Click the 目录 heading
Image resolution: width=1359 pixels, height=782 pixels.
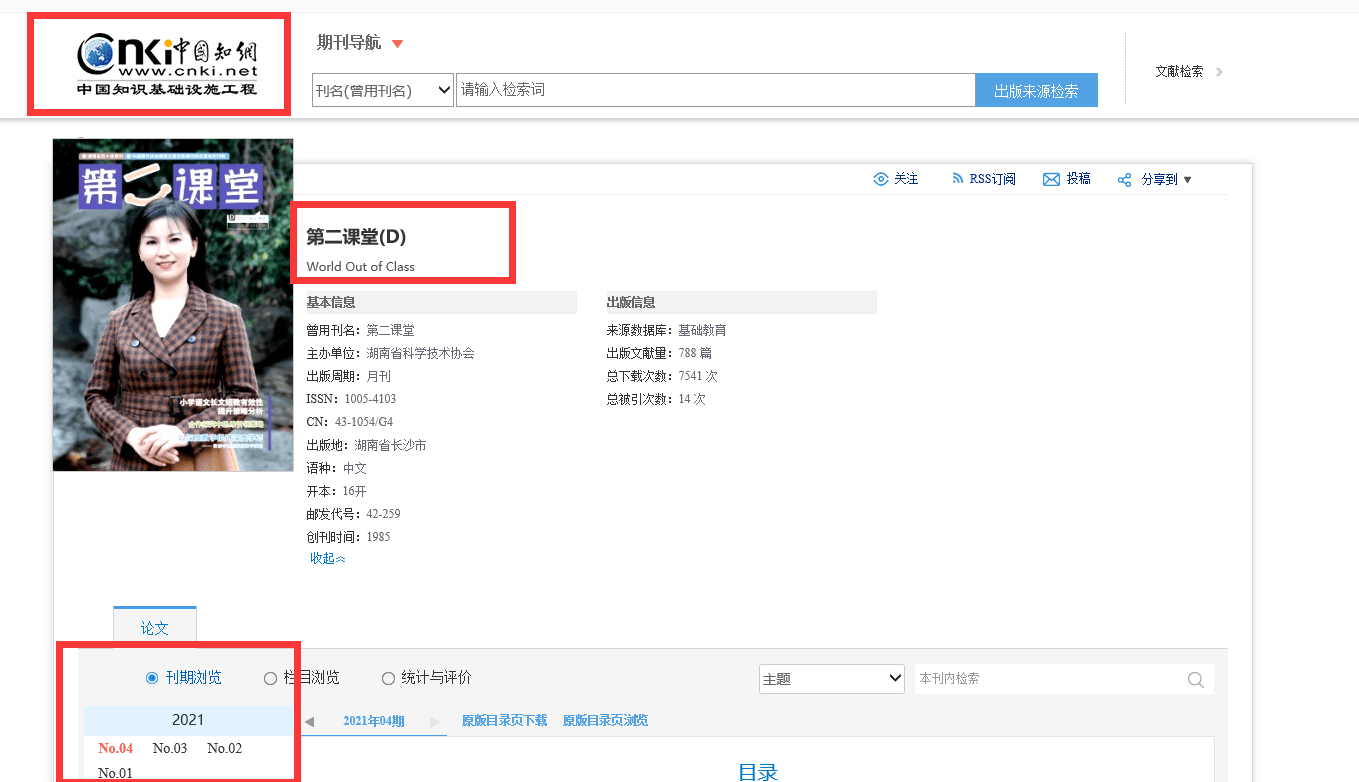(757, 771)
